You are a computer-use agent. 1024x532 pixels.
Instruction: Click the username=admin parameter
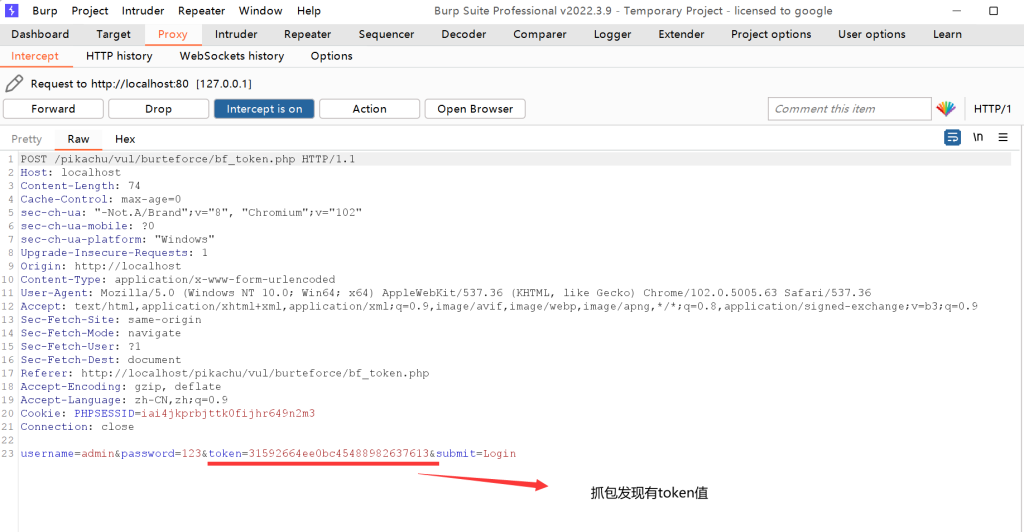click(x=67, y=454)
